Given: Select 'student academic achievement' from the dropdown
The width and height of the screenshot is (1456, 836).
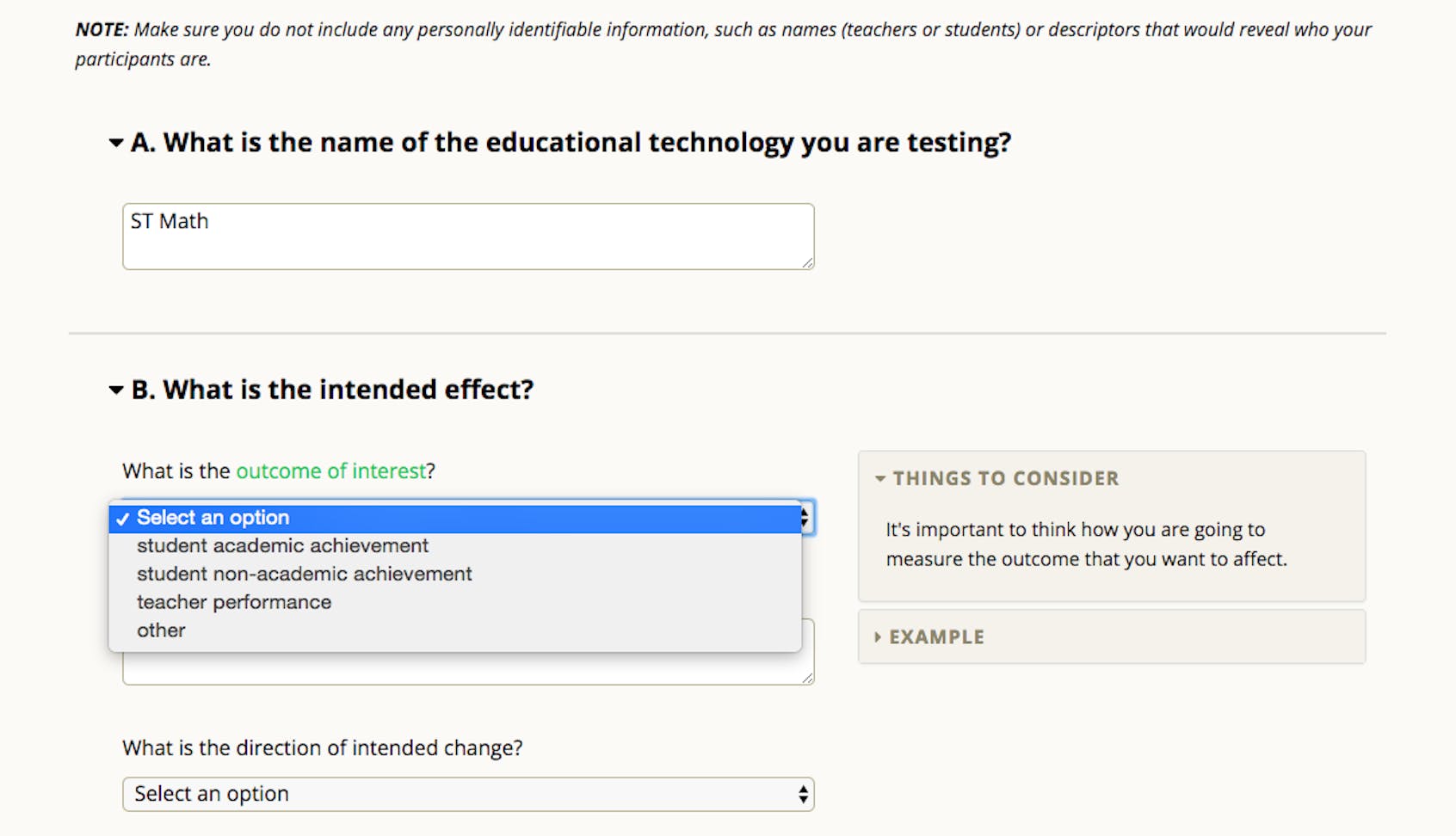Looking at the screenshot, I should (x=283, y=545).
